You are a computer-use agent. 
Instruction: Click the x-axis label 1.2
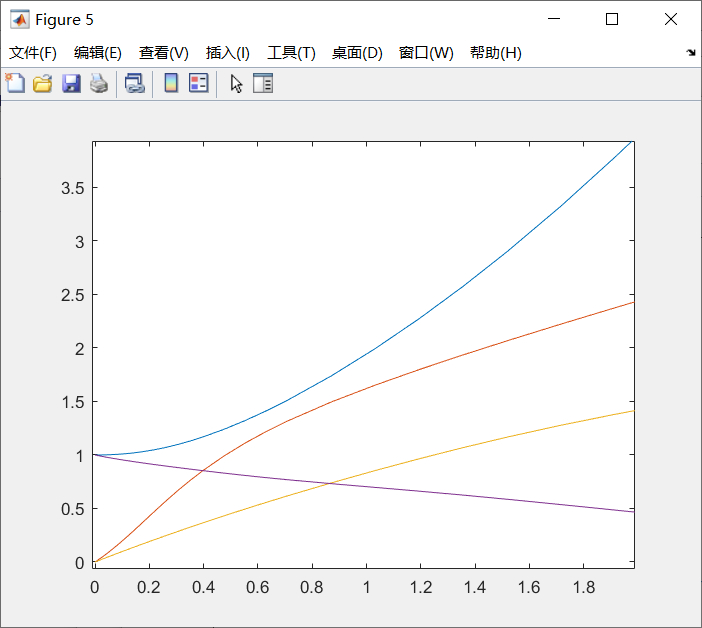(421, 587)
